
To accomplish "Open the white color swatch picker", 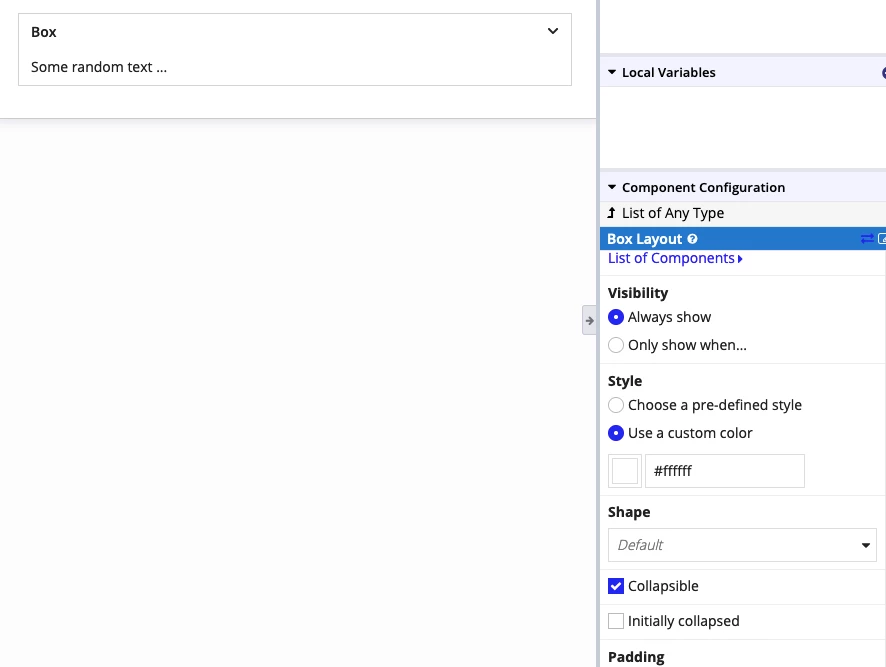I will pos(625,471).
